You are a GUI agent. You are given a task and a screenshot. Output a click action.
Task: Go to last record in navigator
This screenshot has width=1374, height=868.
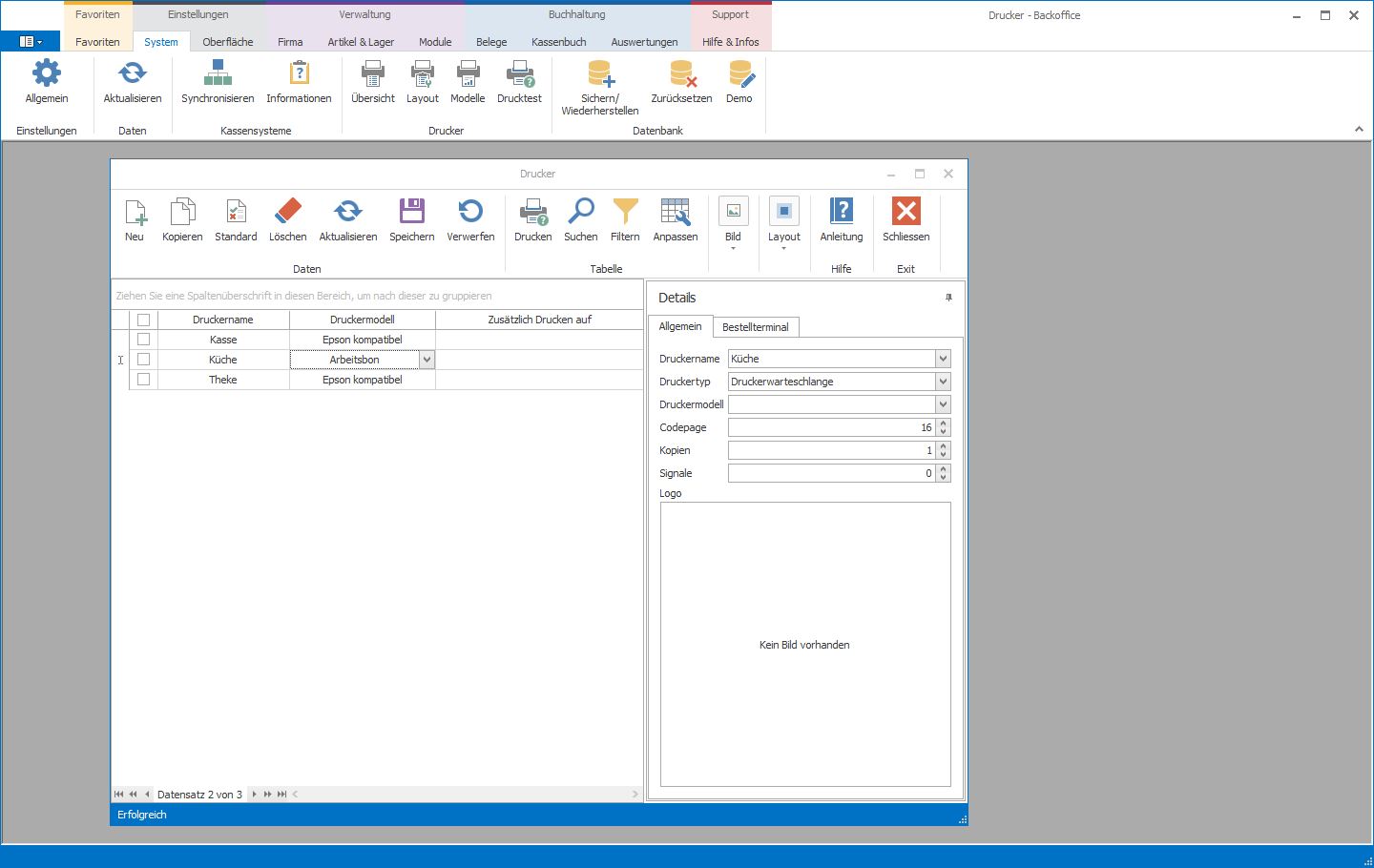(281, 795)
